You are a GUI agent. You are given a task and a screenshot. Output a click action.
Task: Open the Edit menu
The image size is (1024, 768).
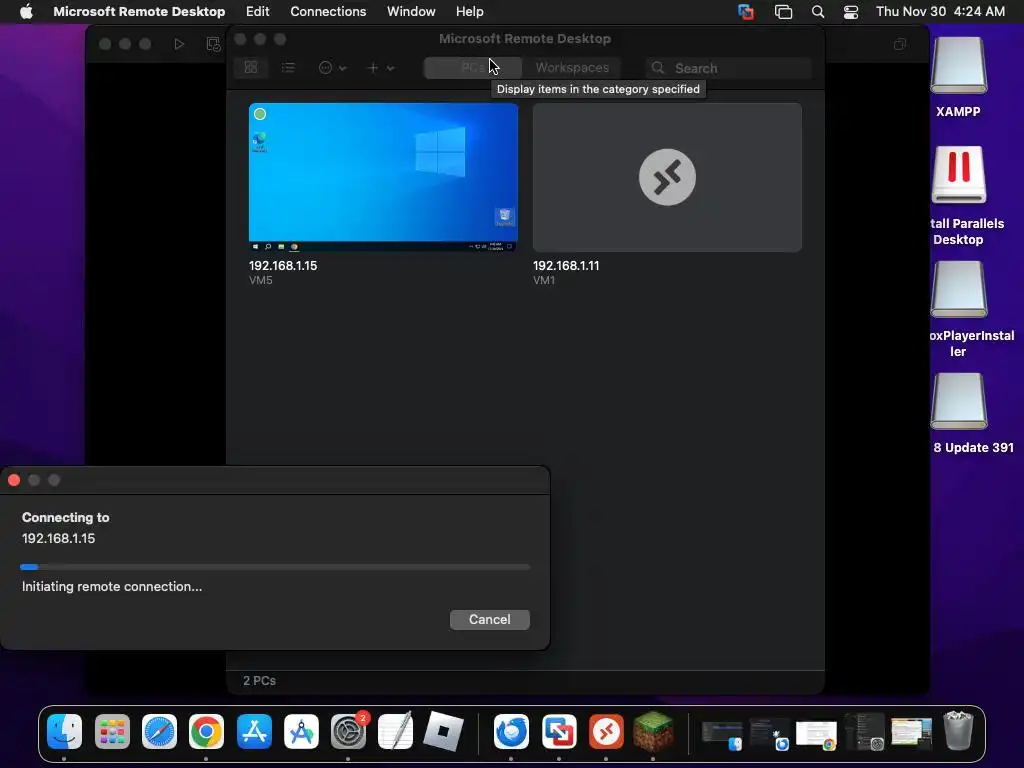click(257, 11)
